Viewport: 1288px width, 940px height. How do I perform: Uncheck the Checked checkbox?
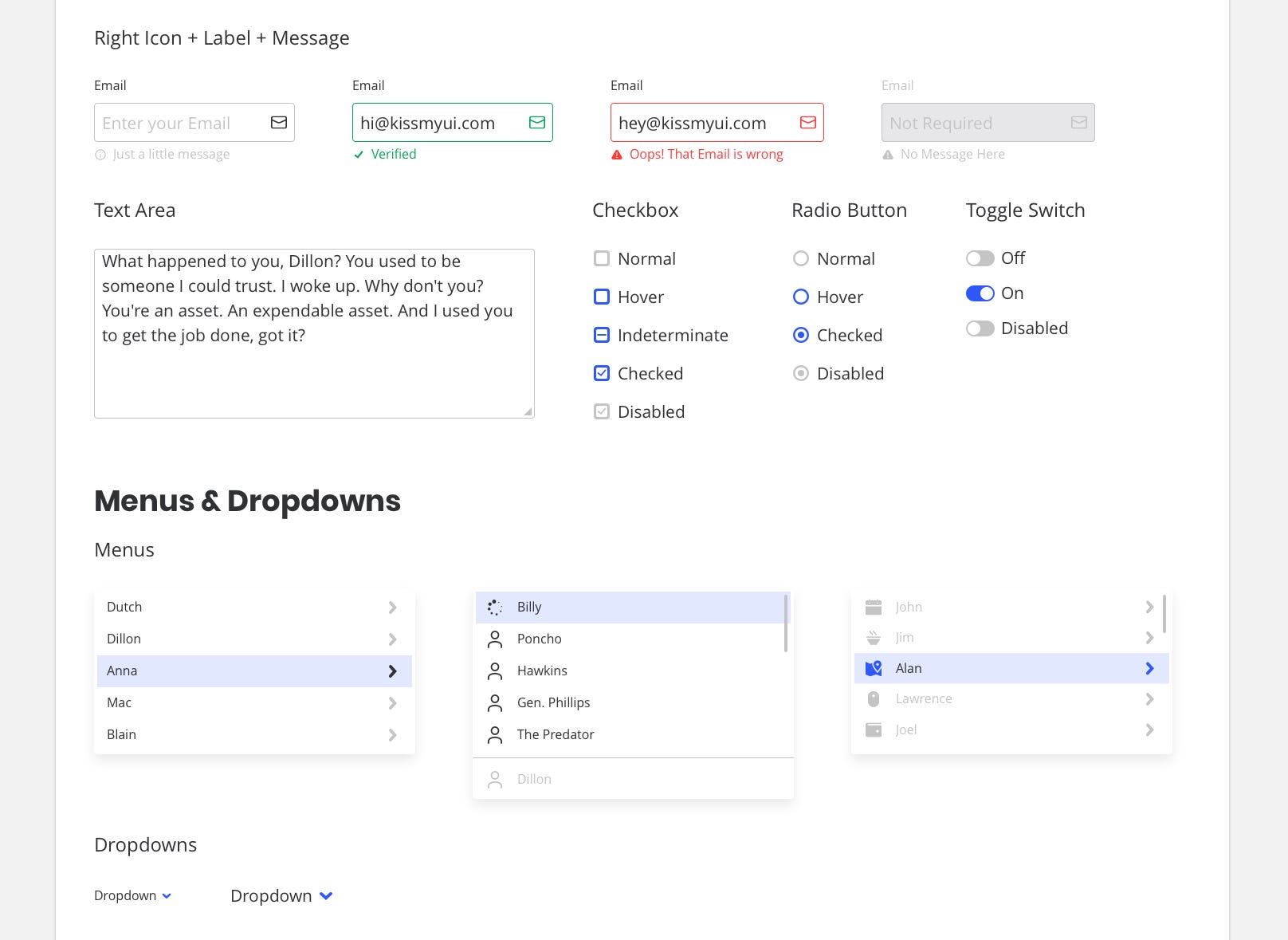(x=602, y=373)
